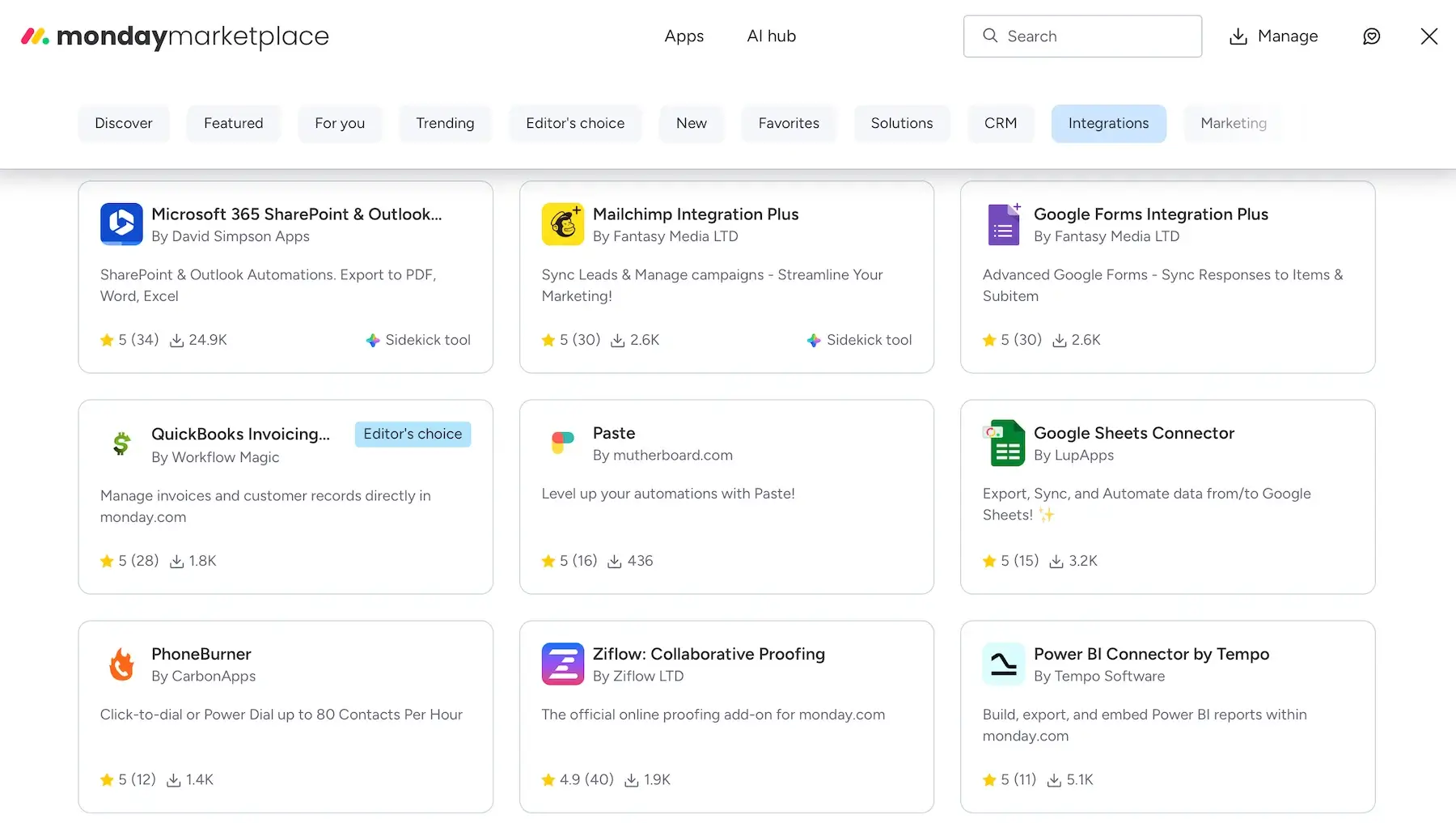Click the download icon on Google Sheets card
Viewport: 1456px width, 823px height.
coord(1056,562)
